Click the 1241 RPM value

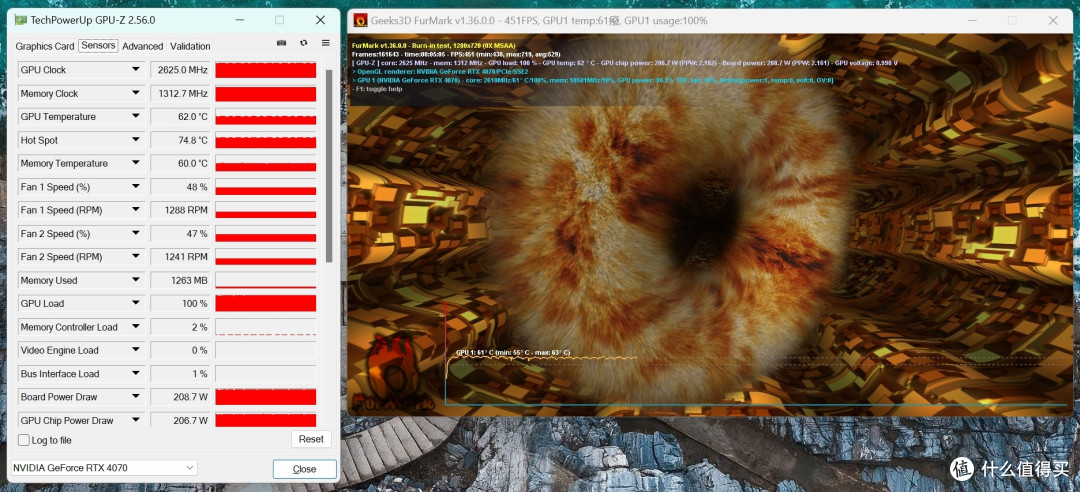click(180, 257)
